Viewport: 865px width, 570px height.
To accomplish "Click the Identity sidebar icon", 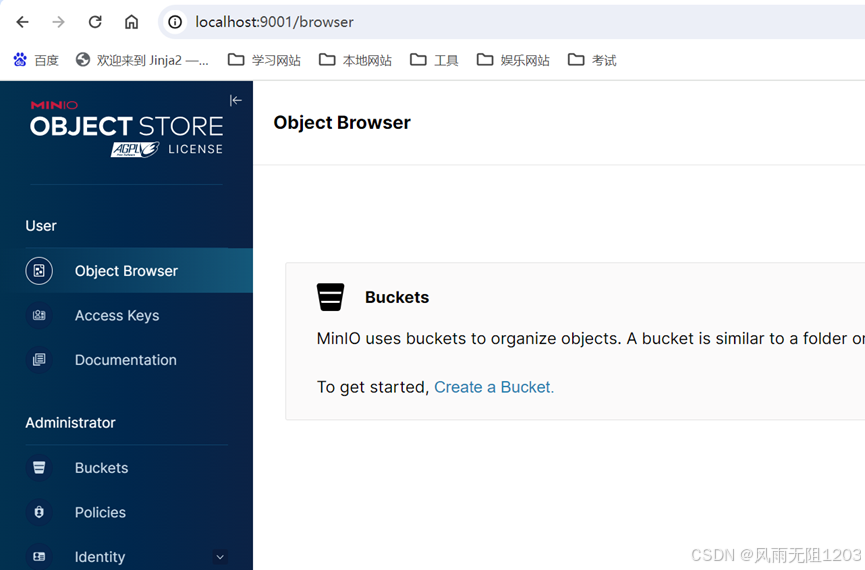I will click(39, 556).
